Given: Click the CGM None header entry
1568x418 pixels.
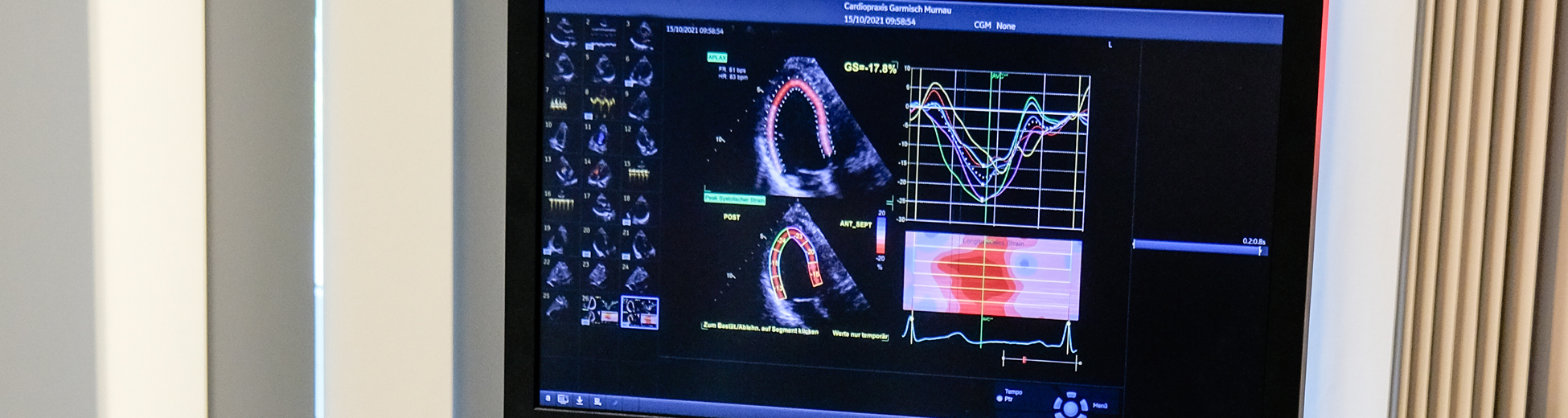Looking at the screenshot, I should (995, 26).
